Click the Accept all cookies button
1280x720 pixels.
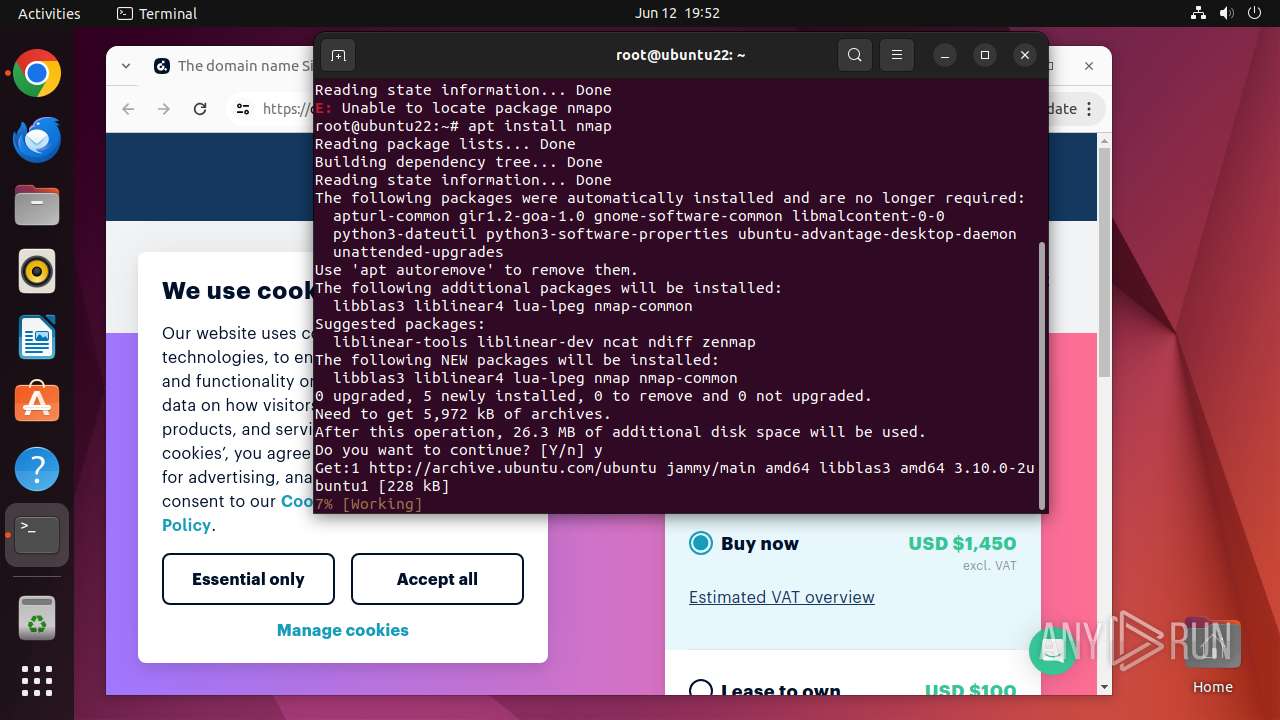437,579
